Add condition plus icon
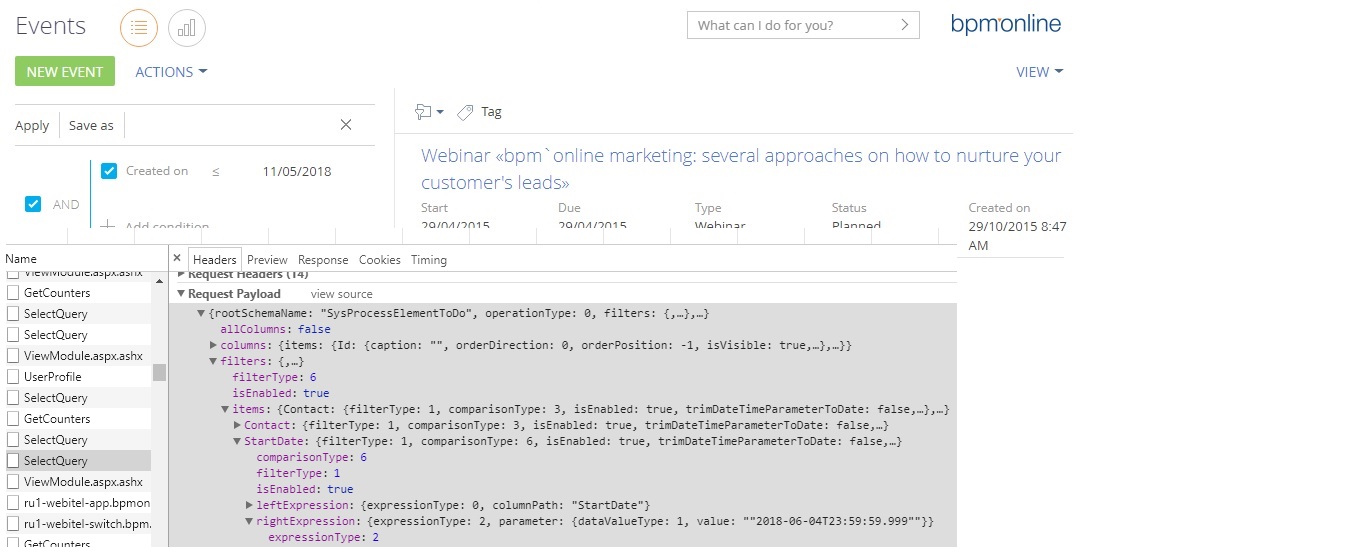The height and width of the screenshot is (558, 1357). 108,227
